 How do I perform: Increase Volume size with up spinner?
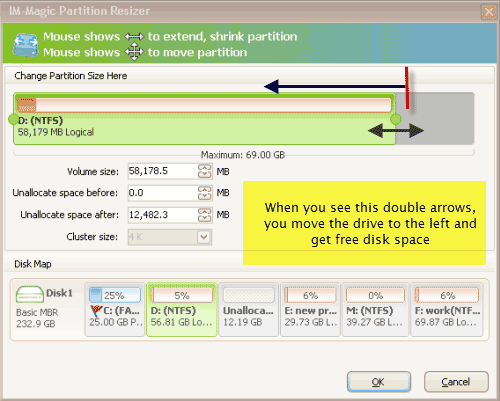coord(205,167)
